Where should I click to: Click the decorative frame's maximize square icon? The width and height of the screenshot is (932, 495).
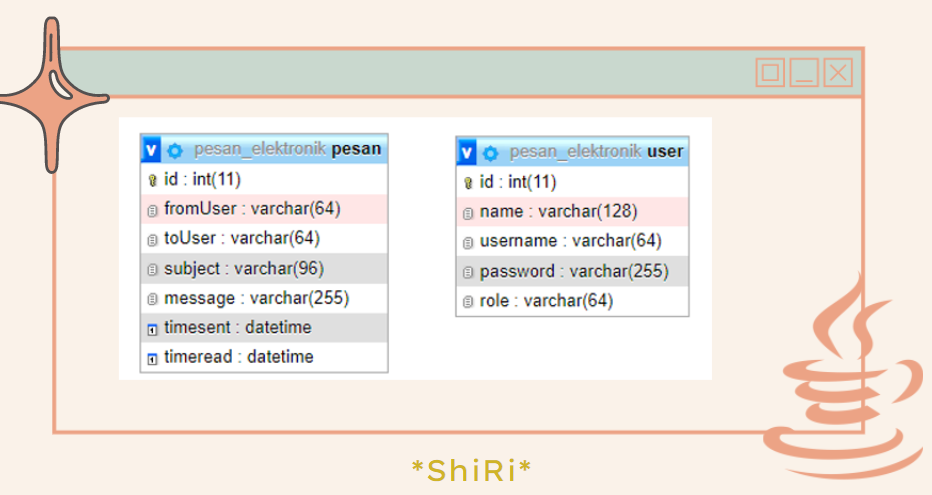pyautogui.click(x=770, y=72)
